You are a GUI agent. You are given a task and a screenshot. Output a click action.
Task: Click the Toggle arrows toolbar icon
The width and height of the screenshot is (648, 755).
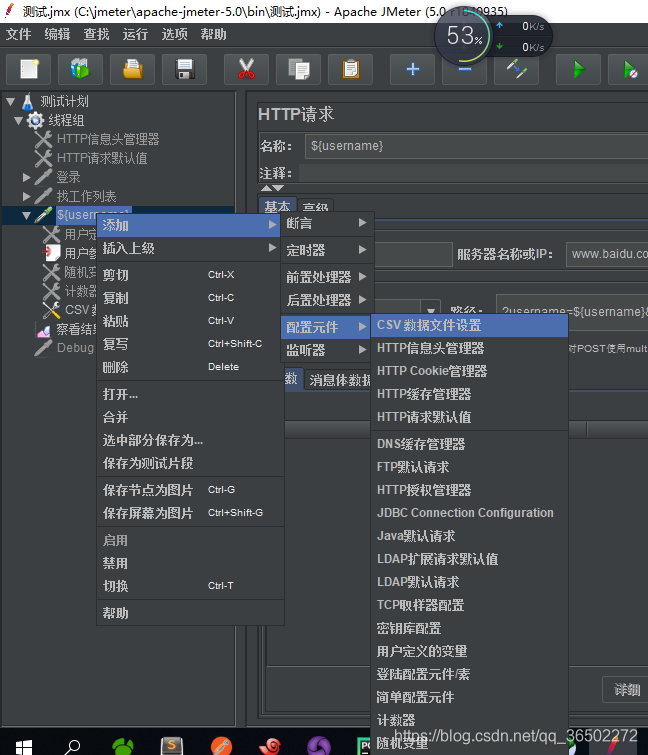(517, 69)
